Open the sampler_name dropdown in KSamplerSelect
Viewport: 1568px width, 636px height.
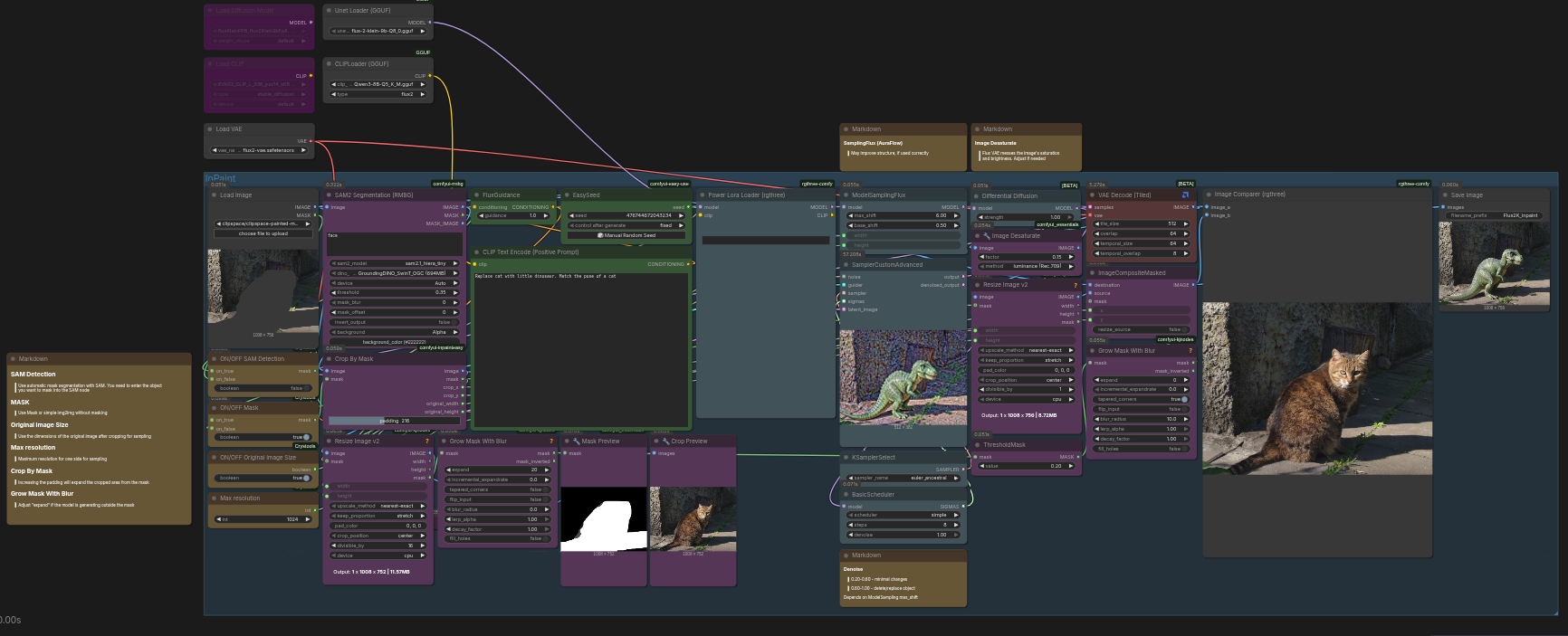tap(903, 478)
